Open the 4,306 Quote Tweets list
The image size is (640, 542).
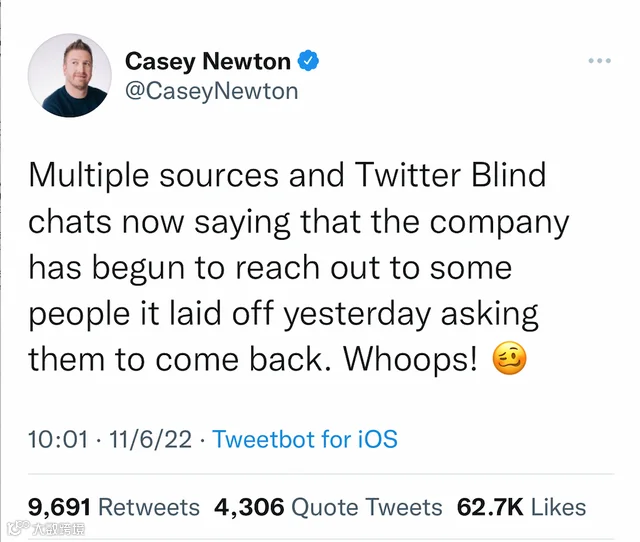coord(328,507)
